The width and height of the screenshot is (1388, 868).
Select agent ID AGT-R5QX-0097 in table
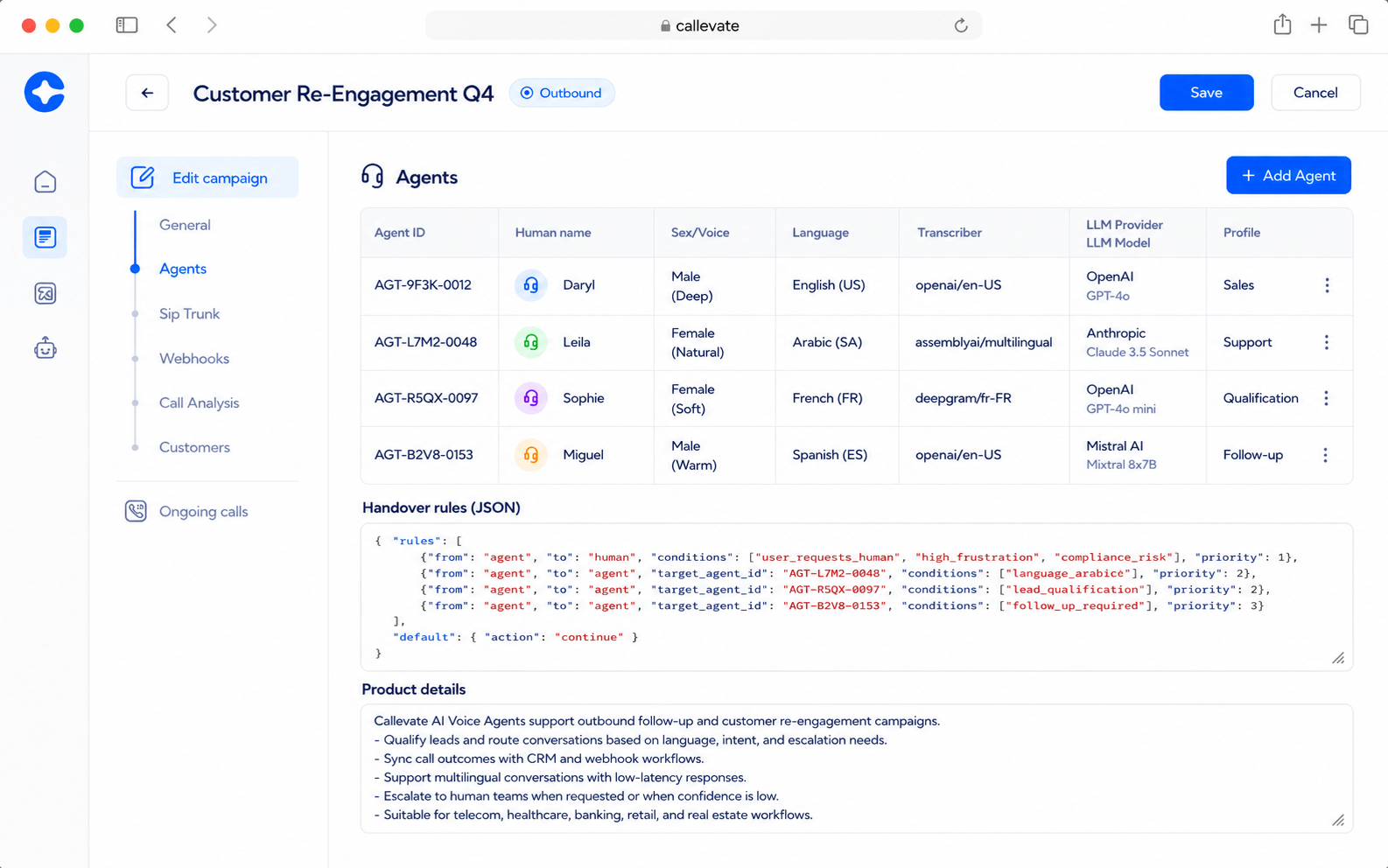pos(426,398)
